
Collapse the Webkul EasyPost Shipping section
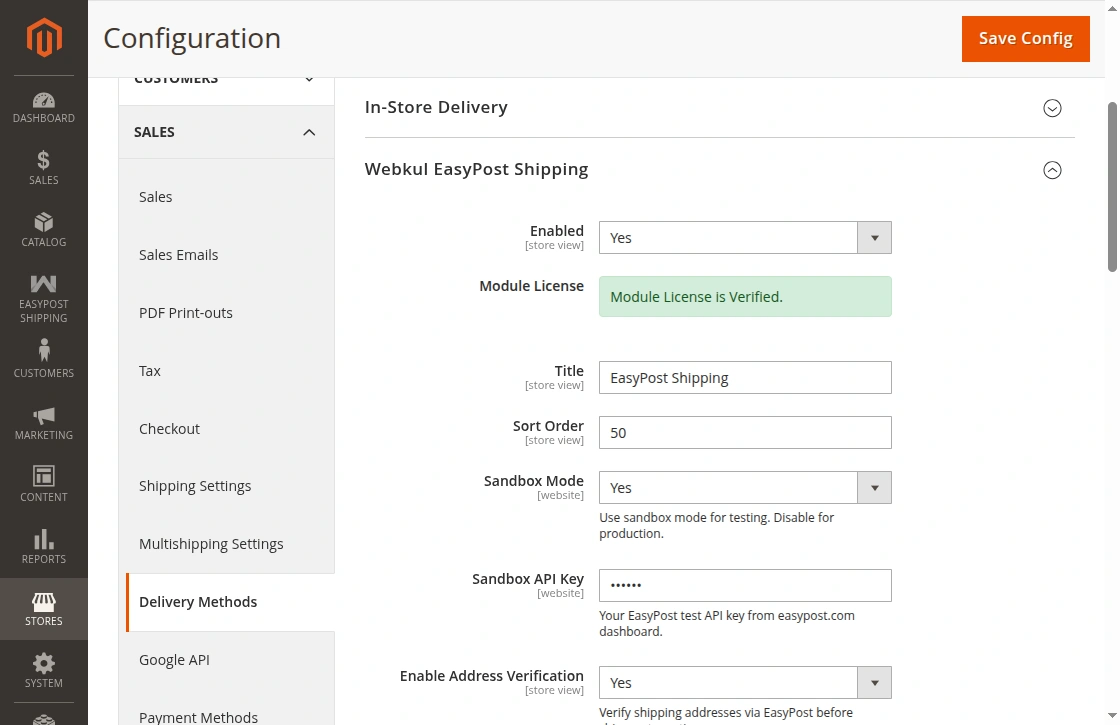1052,170
